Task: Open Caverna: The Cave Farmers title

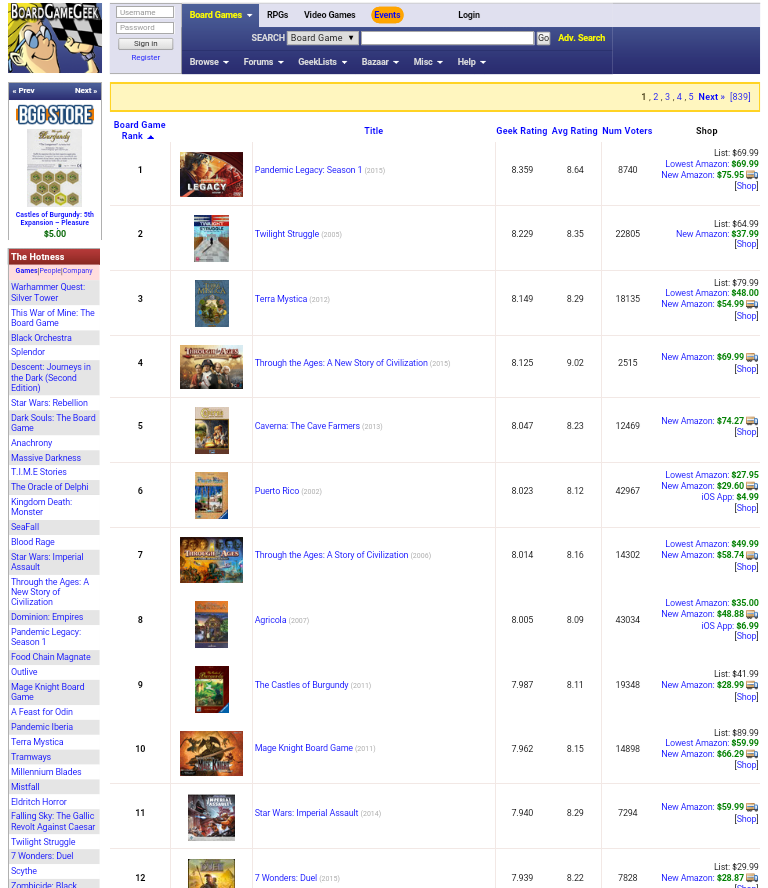Action: [307, 426]
